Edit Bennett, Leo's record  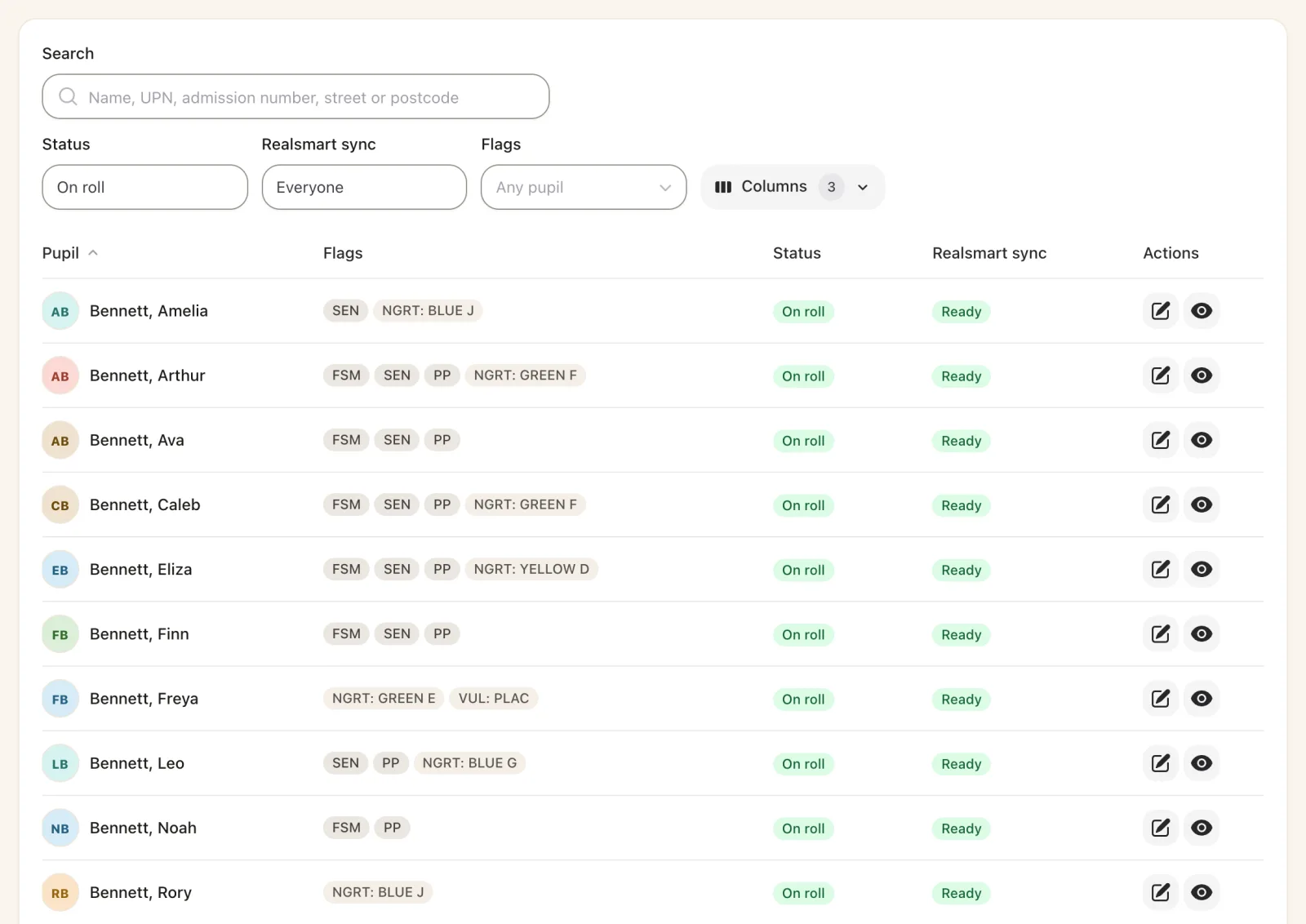(1160, 763)
